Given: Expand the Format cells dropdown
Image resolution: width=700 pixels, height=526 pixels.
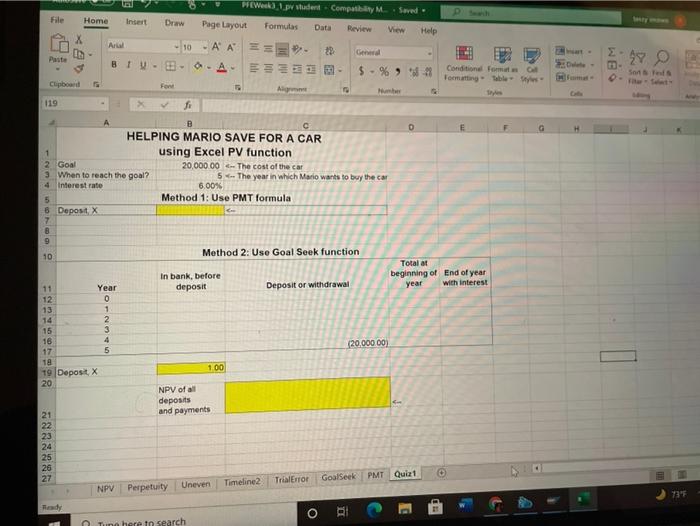Looking at the screenshot, I should pos(592,78).
